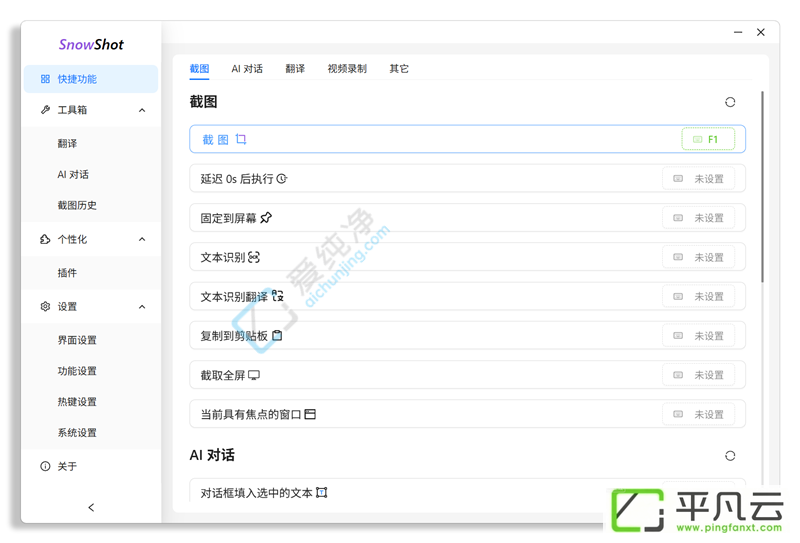Set hotkey for 复制到剪贴板

(698, 336)
